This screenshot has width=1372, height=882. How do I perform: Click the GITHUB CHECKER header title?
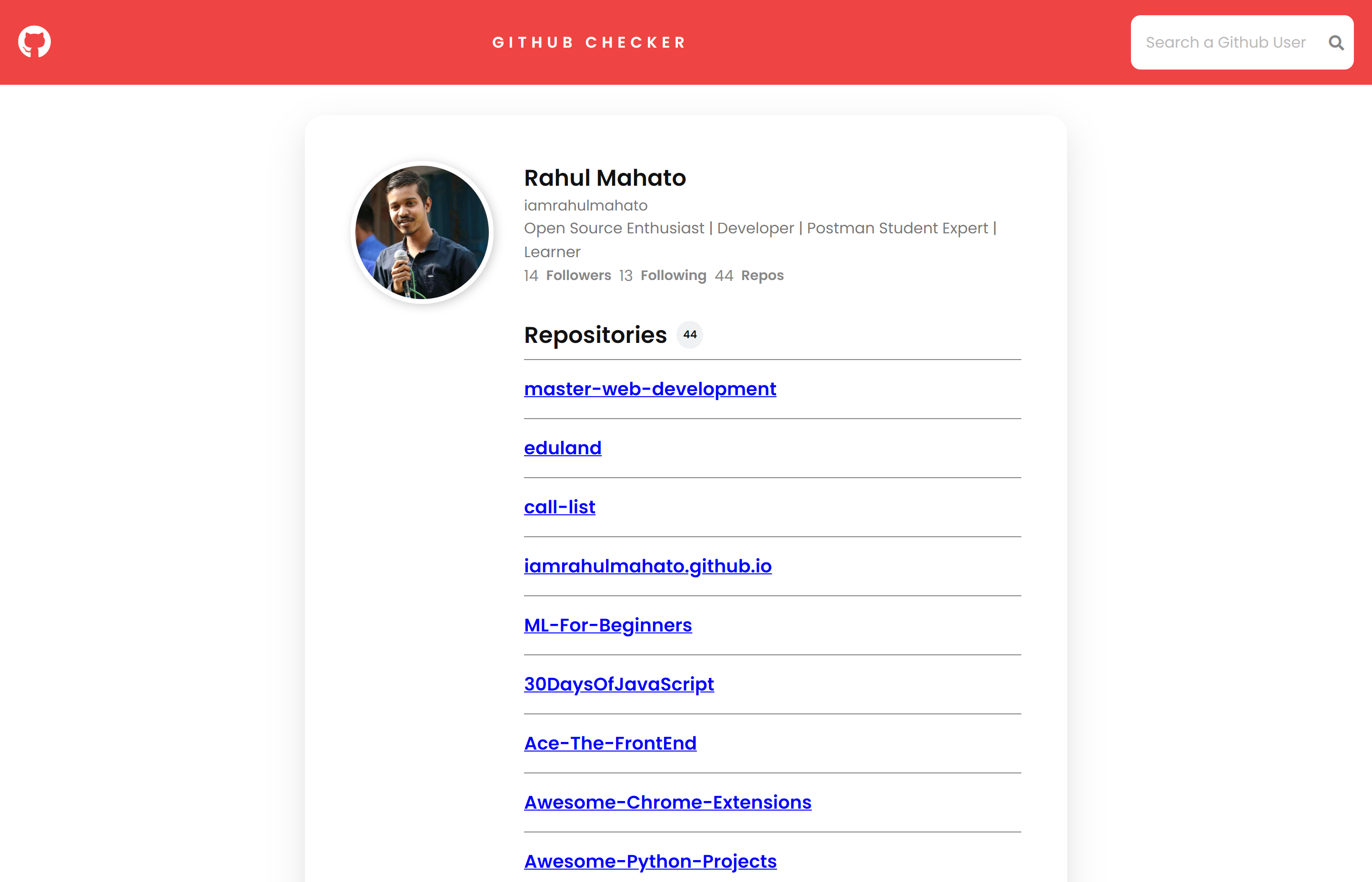point(589,42)
